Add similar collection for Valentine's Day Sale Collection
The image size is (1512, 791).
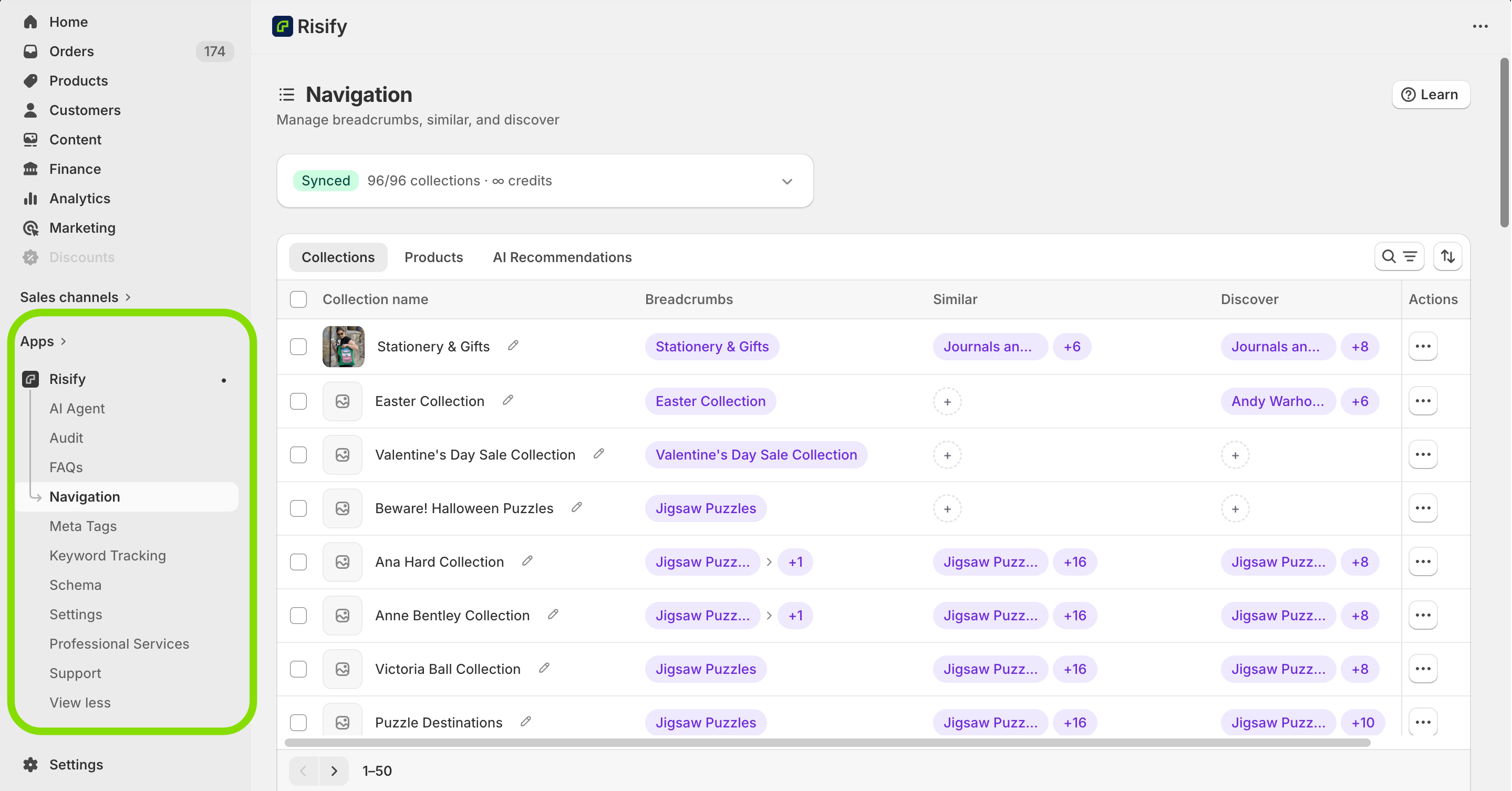tap(947, 455)
